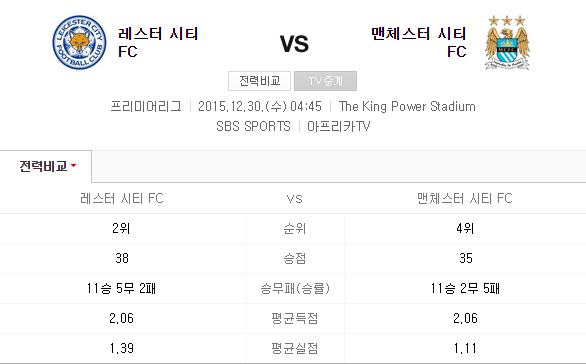
Task: Click the 아프리카TV broadcaster text
Action: [x=339, y=126]
